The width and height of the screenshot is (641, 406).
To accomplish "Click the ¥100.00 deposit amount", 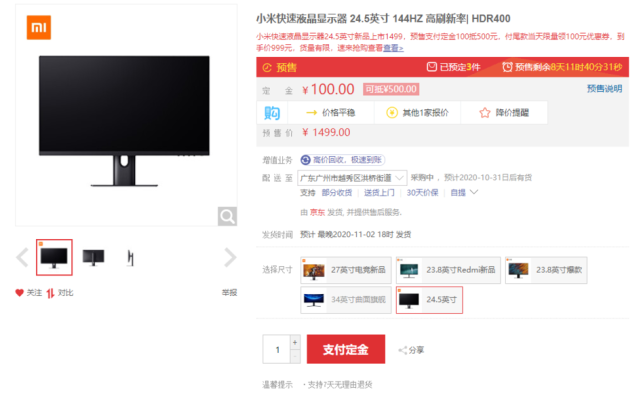I will [x=328, y=89].
